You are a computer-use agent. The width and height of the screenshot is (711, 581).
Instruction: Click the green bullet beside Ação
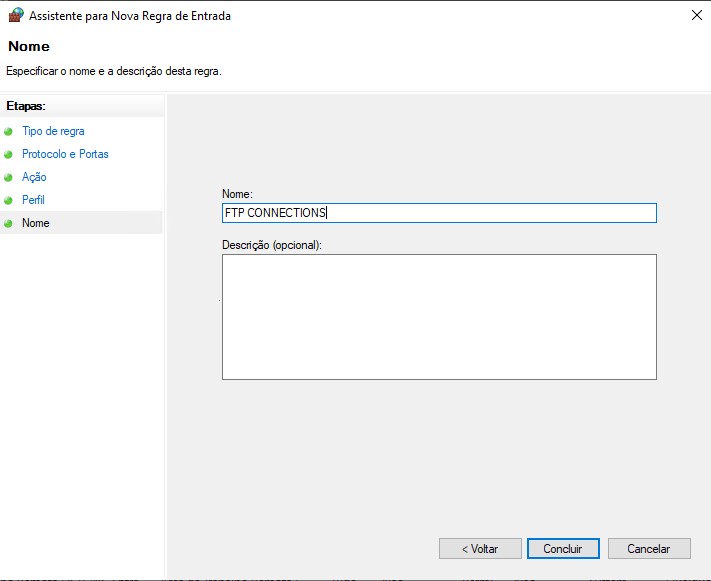point(9,177)
